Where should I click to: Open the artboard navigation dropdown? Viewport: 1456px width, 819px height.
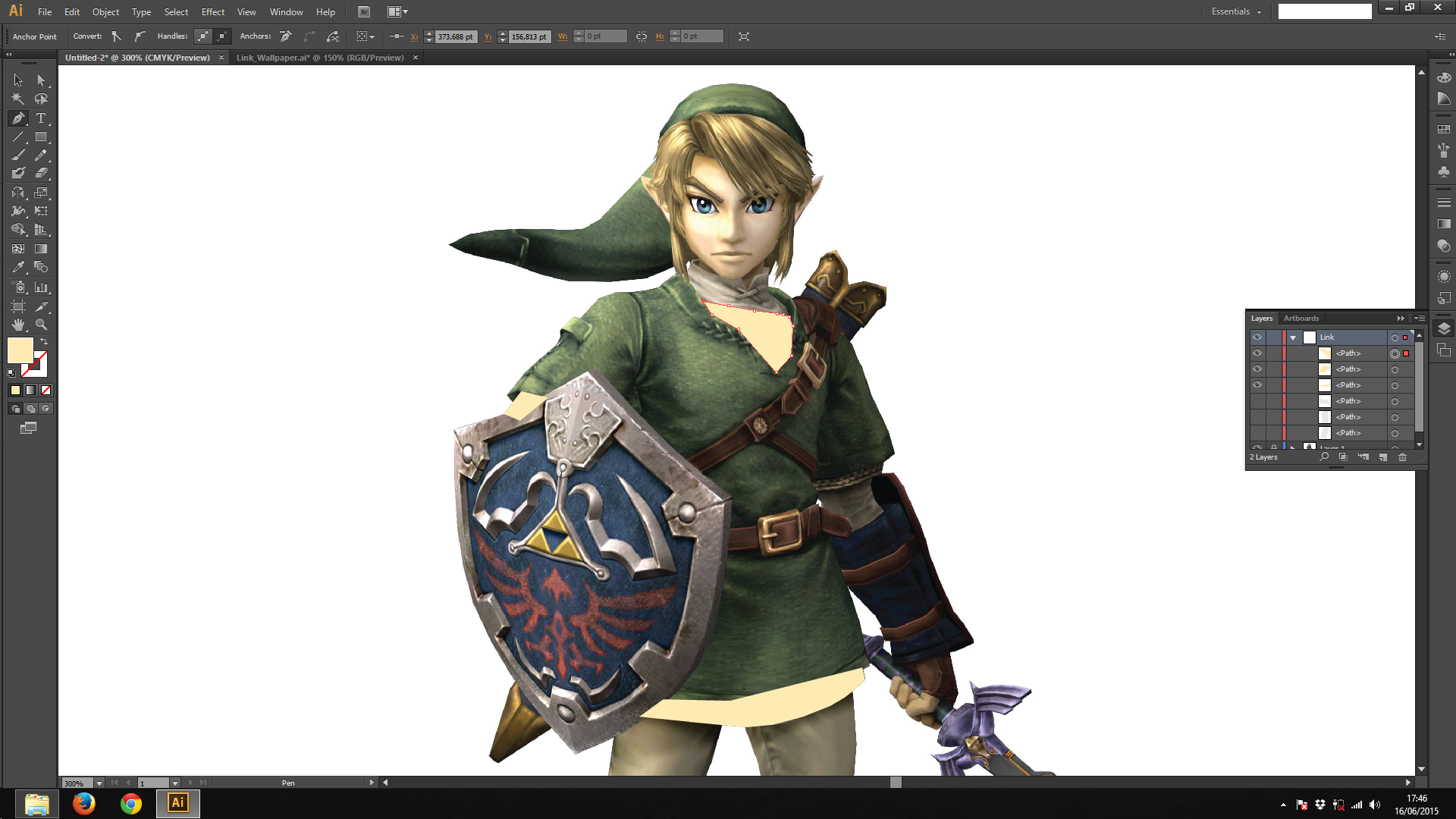tap(175, 783)
